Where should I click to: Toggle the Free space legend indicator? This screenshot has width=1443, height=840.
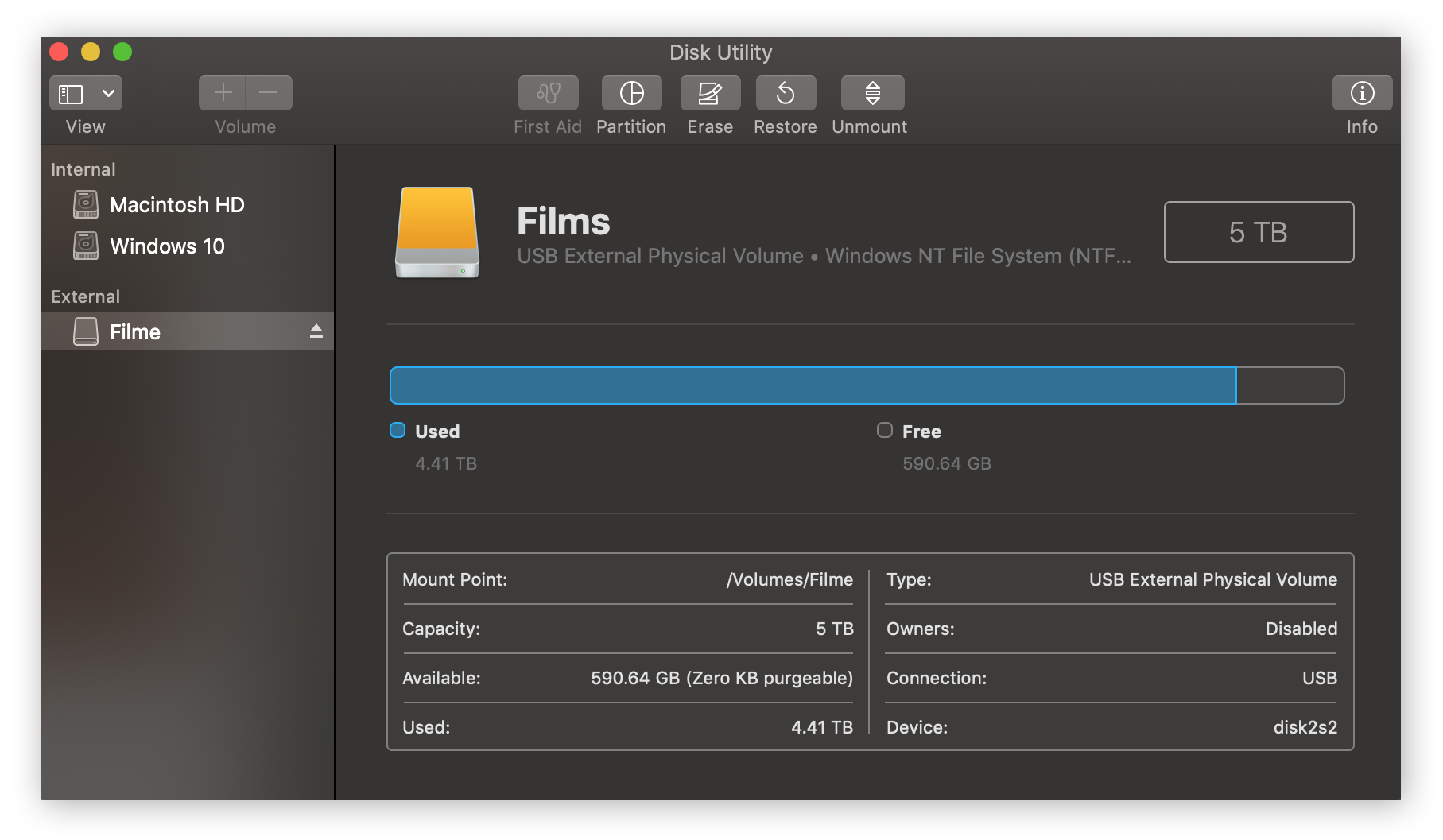click(883, 430)
